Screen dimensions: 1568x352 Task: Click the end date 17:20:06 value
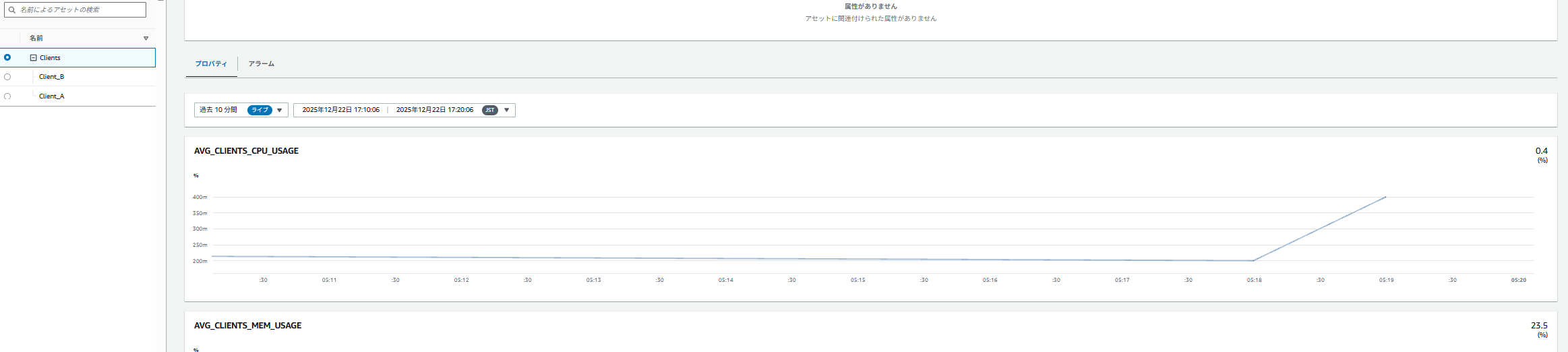tap(434, 110)
